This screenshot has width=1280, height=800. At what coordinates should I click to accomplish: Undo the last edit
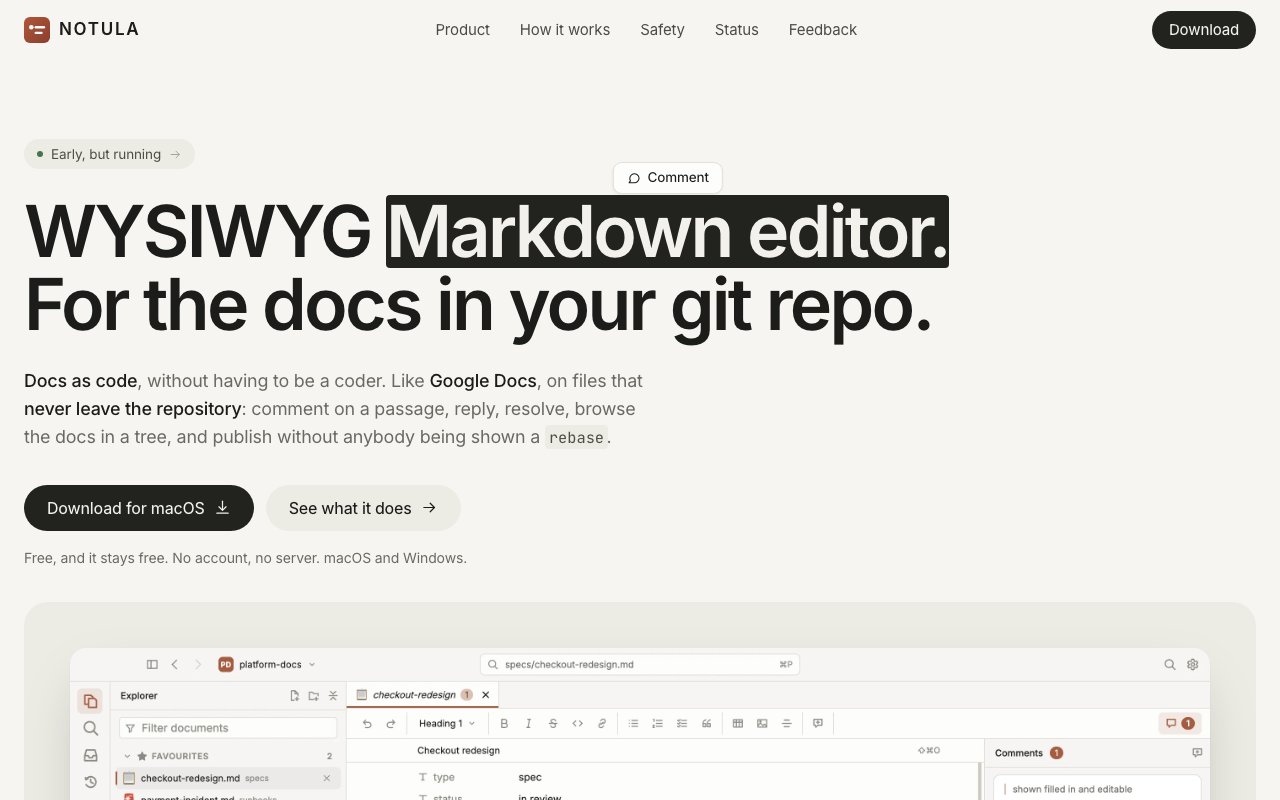367,723
